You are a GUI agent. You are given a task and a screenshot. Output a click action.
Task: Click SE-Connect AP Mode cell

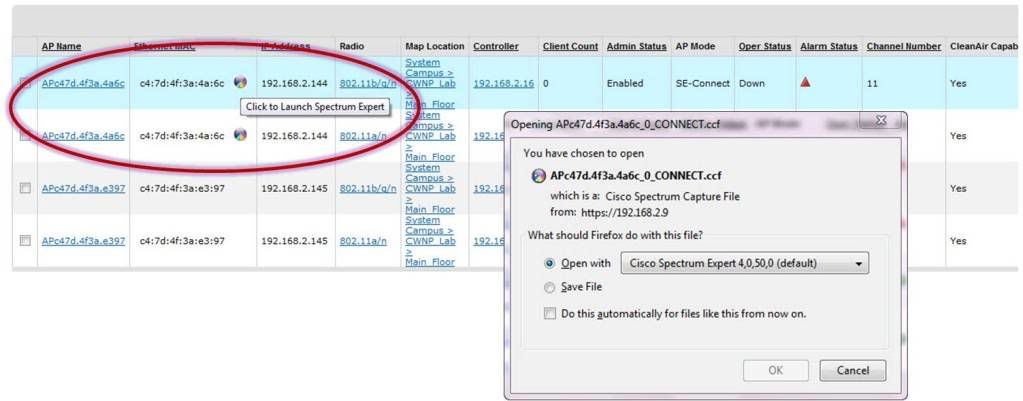pos(703,83)
